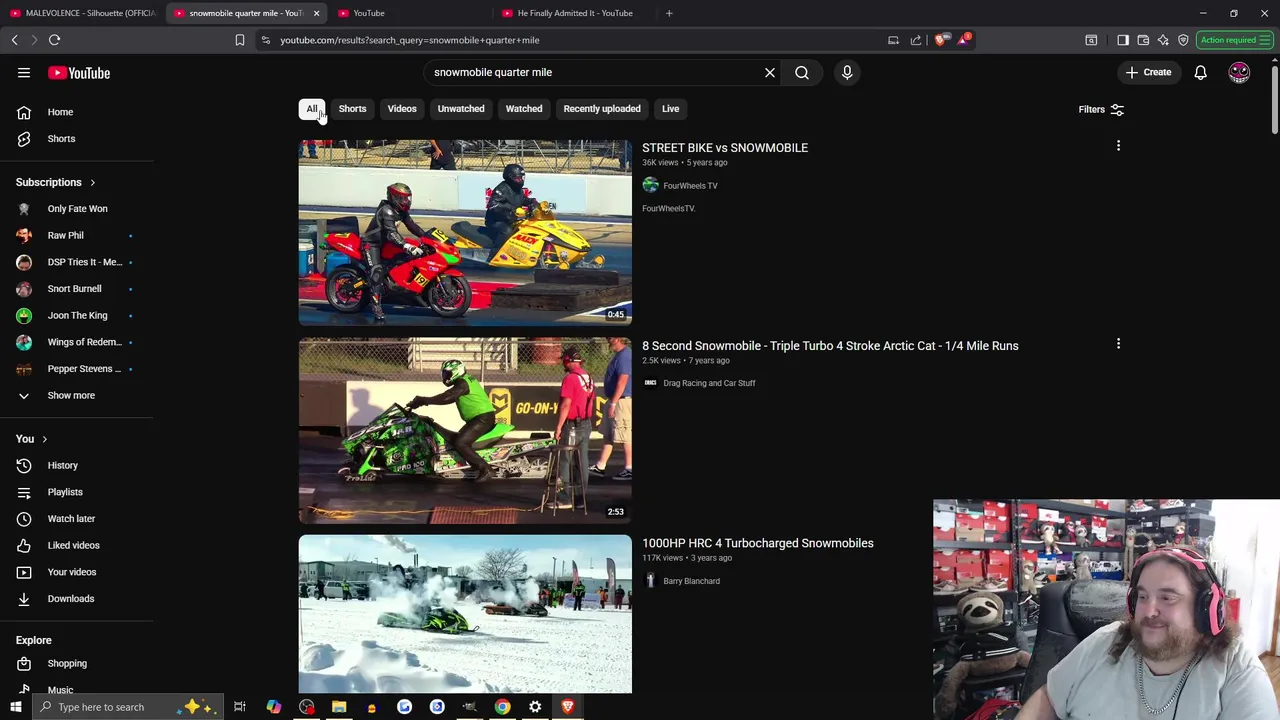Viewport: 1280px width, 720px height.
Task: Open Windows Start menu
Action: tap(15, 707)
